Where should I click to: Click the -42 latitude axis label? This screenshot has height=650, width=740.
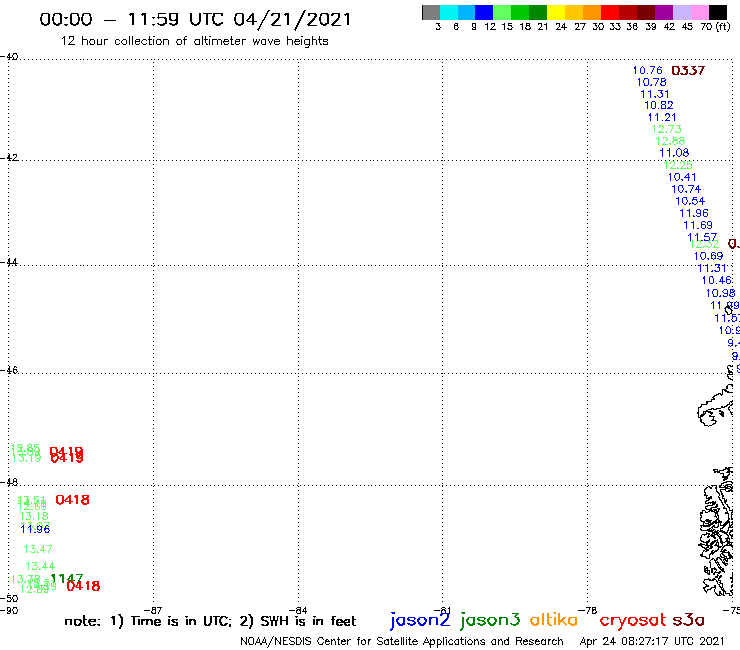[9, 157]
